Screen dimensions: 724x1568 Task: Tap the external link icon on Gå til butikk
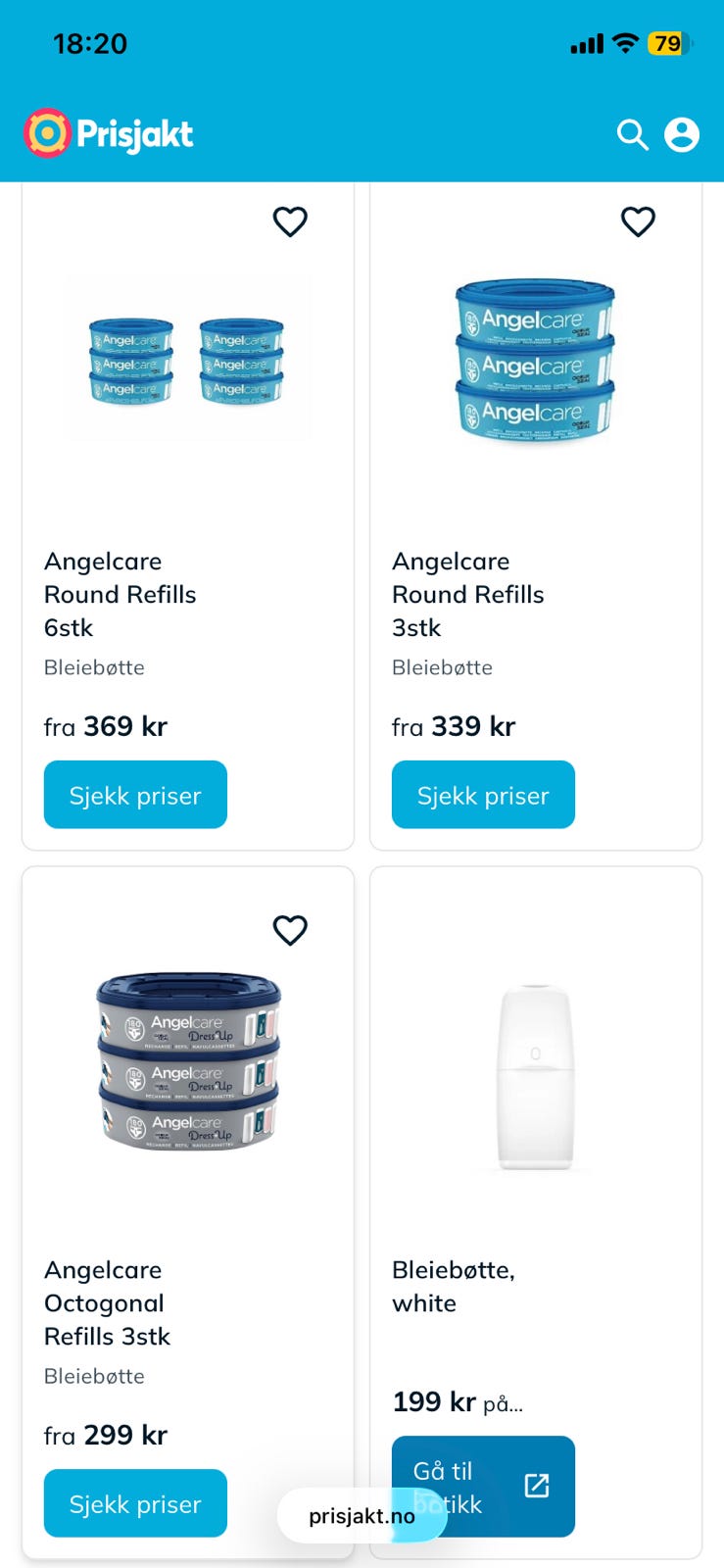tap(537, 1486)
